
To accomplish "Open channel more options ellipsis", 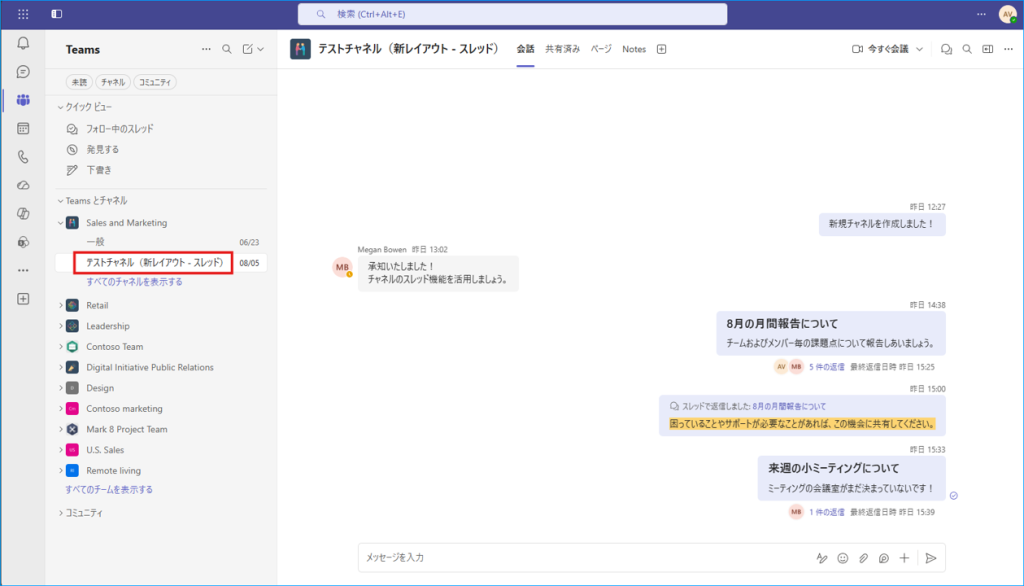I will [1008, 49].
